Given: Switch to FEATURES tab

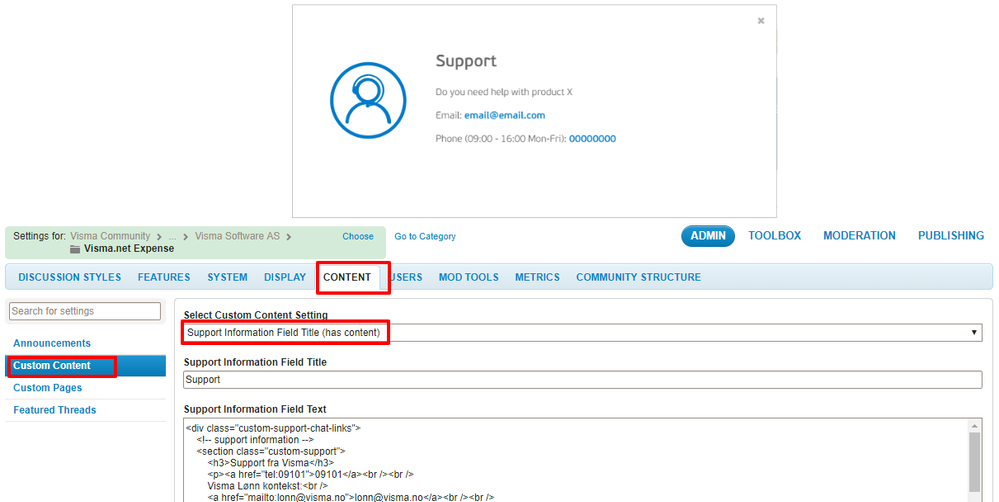Looking at the screenshot, I should coord(164,277).
